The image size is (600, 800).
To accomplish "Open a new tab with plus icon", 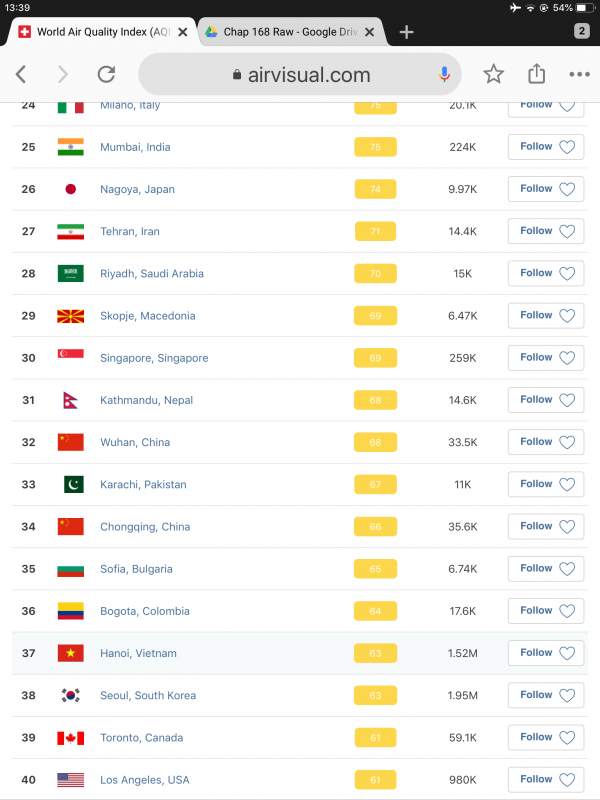I will (406, 32).
